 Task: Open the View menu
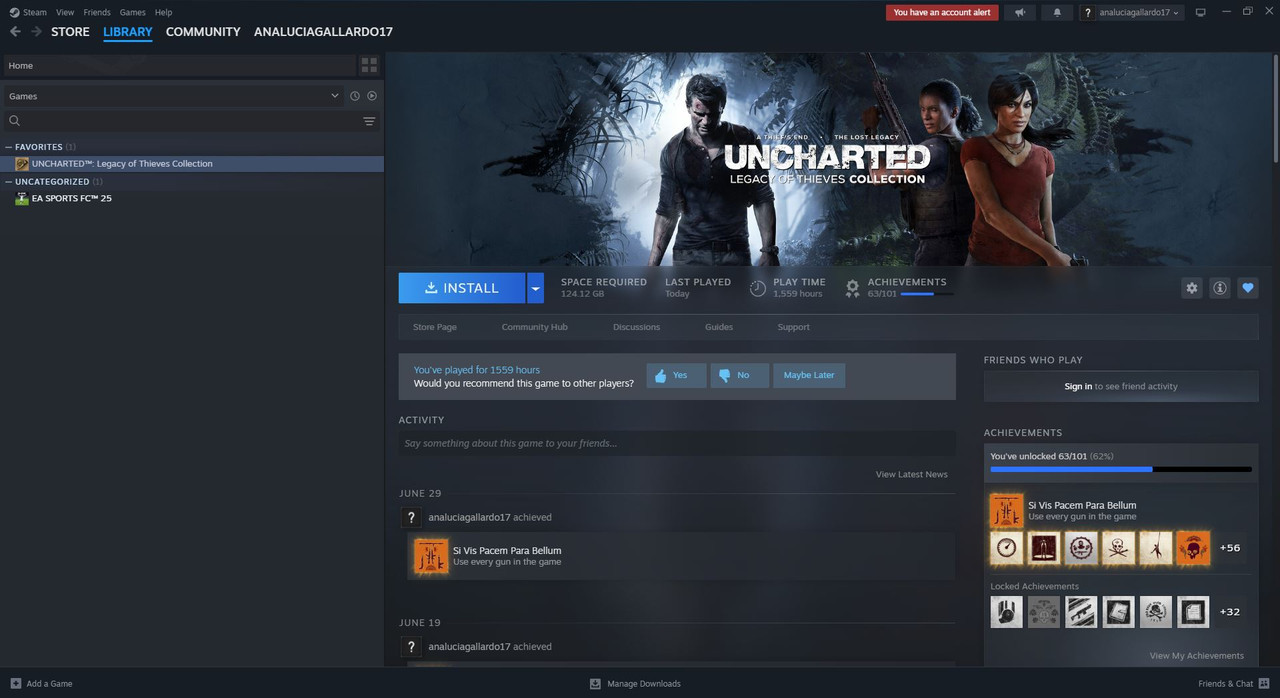coord(65,12)
